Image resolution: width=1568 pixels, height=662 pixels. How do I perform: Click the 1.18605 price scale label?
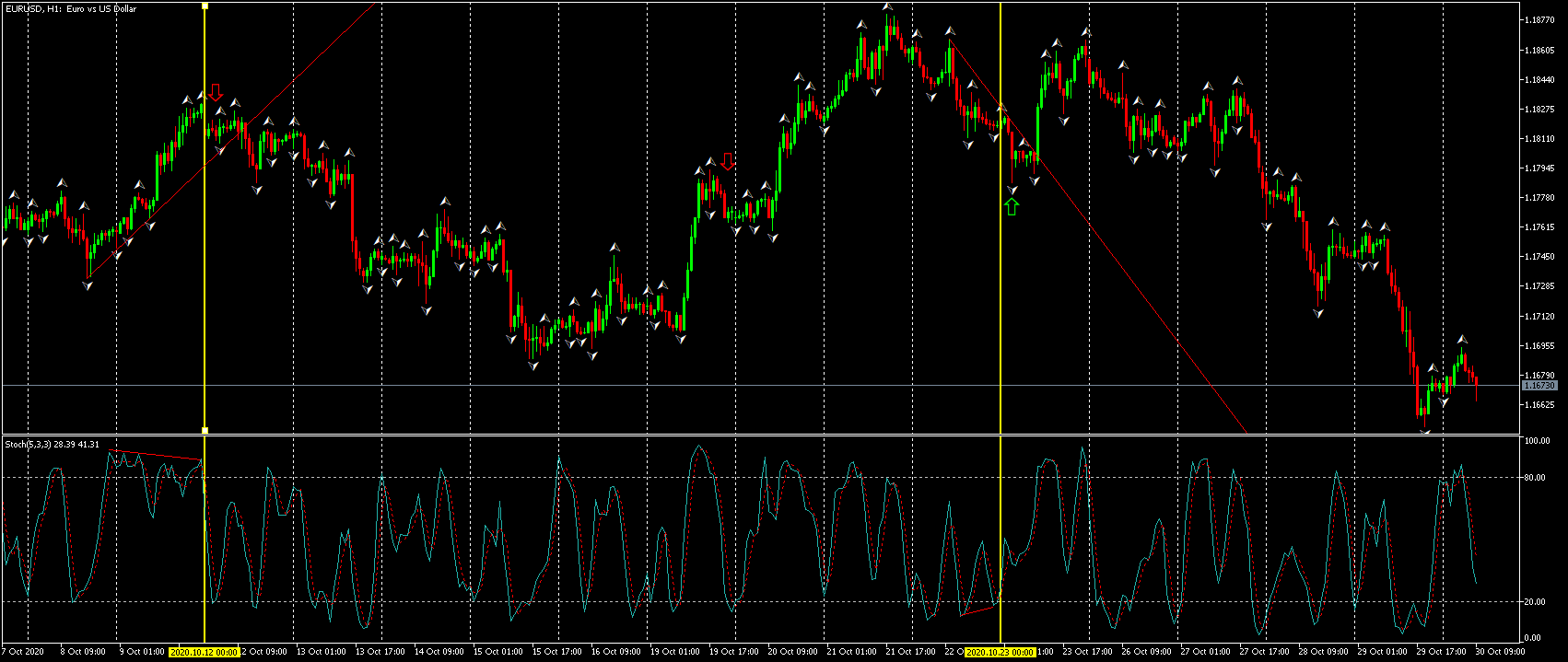coord(1539,51)
